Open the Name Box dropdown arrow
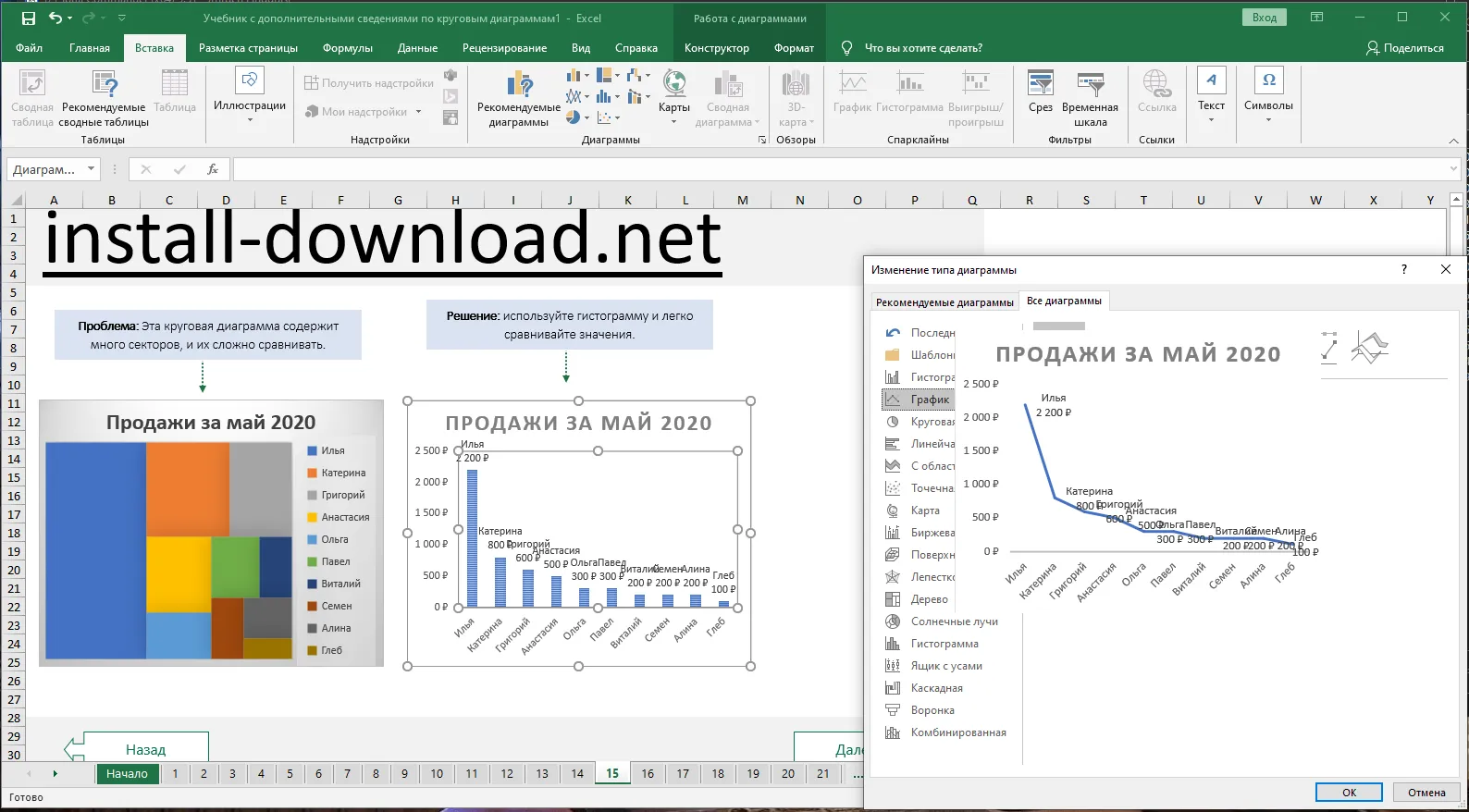1469x812 pixels. coord(91,169)
